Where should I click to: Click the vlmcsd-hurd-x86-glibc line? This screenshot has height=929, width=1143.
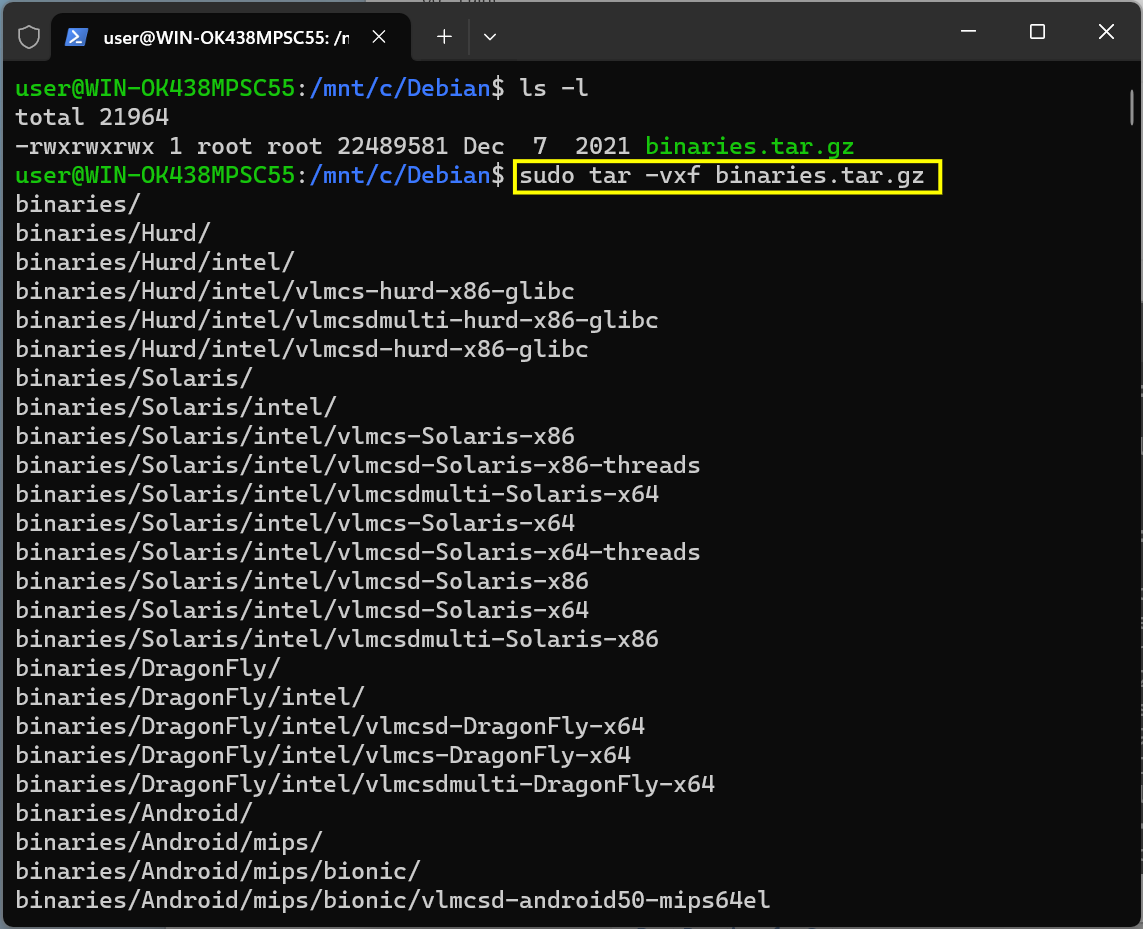pos(302,349)
